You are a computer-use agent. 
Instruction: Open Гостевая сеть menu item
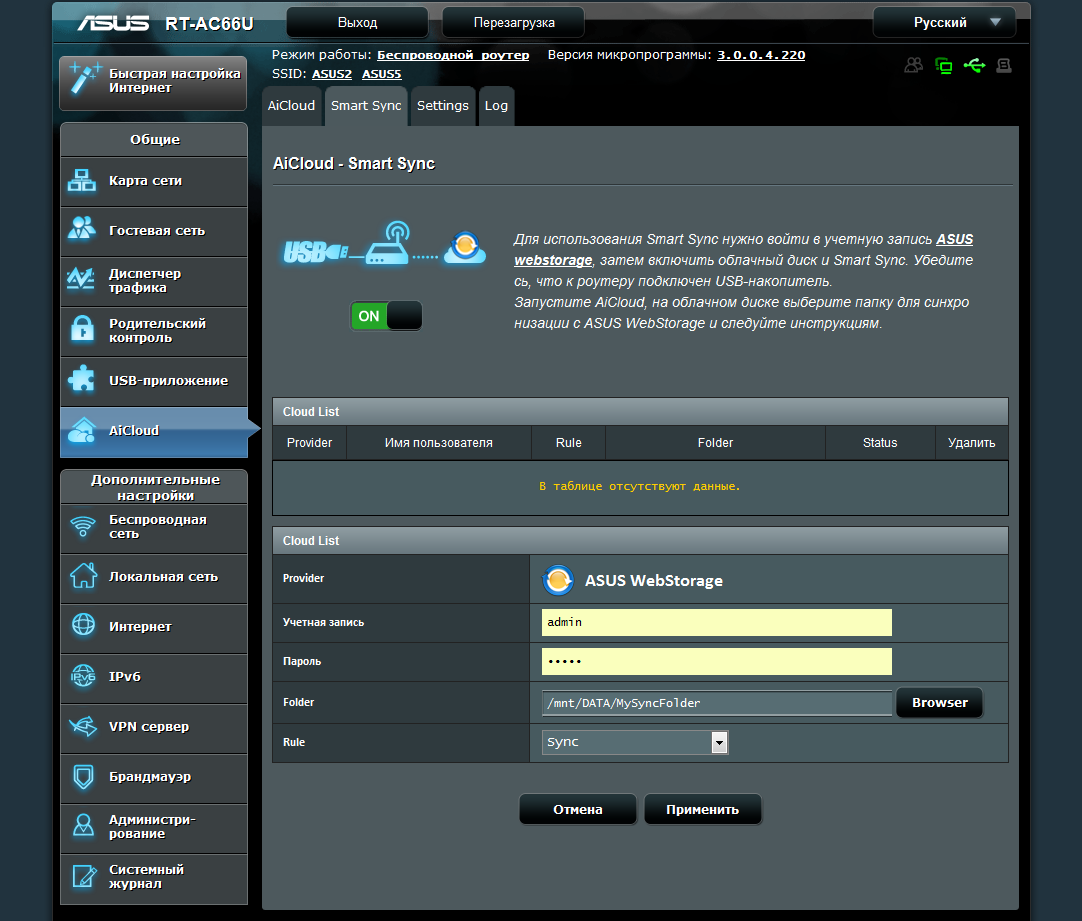(x=154, y=231)
